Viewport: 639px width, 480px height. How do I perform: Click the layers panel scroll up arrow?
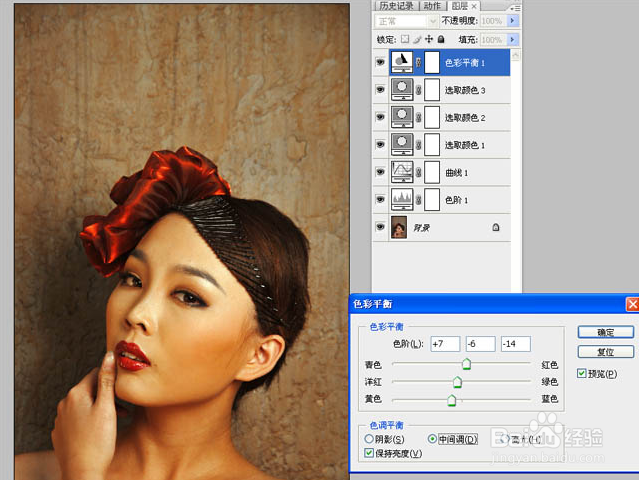(515, 55)
